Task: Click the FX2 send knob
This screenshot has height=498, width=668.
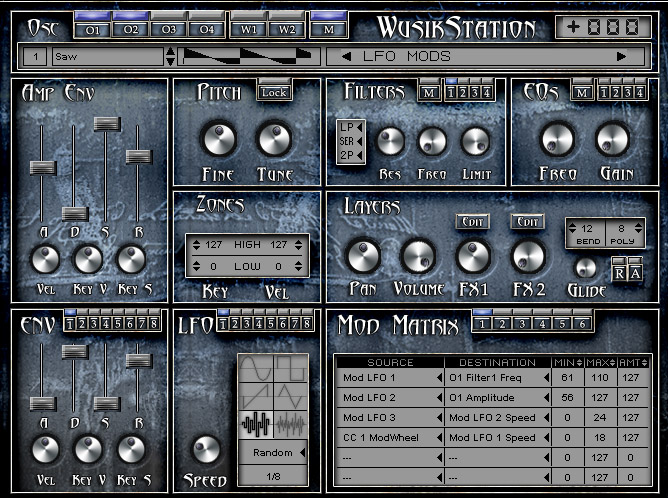Action: tap(529, 257)
